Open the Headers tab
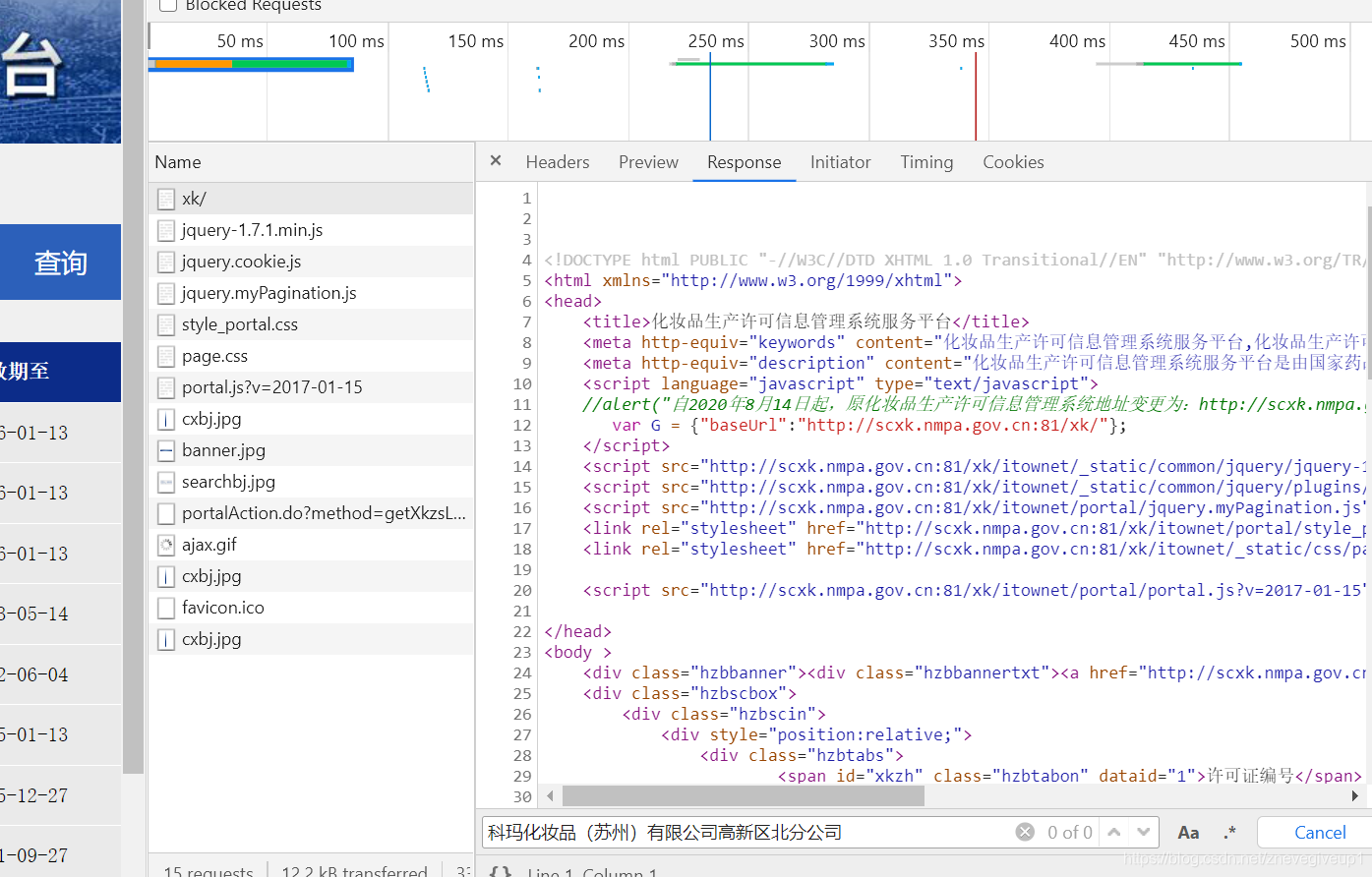1372x877 pixels. 558,162
